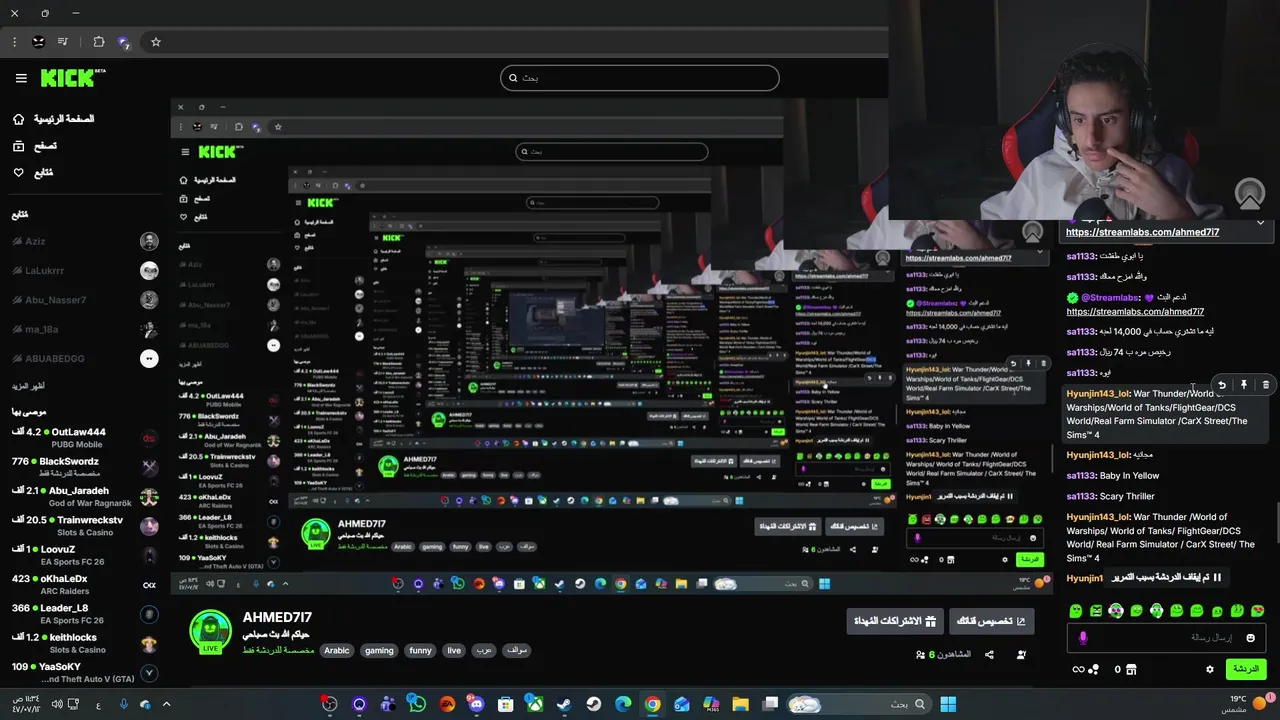This screenshot has height=720, width=1280.
Task: Open chat settings gear icon
Action: pyautogui.click(x=1209, y=669)
